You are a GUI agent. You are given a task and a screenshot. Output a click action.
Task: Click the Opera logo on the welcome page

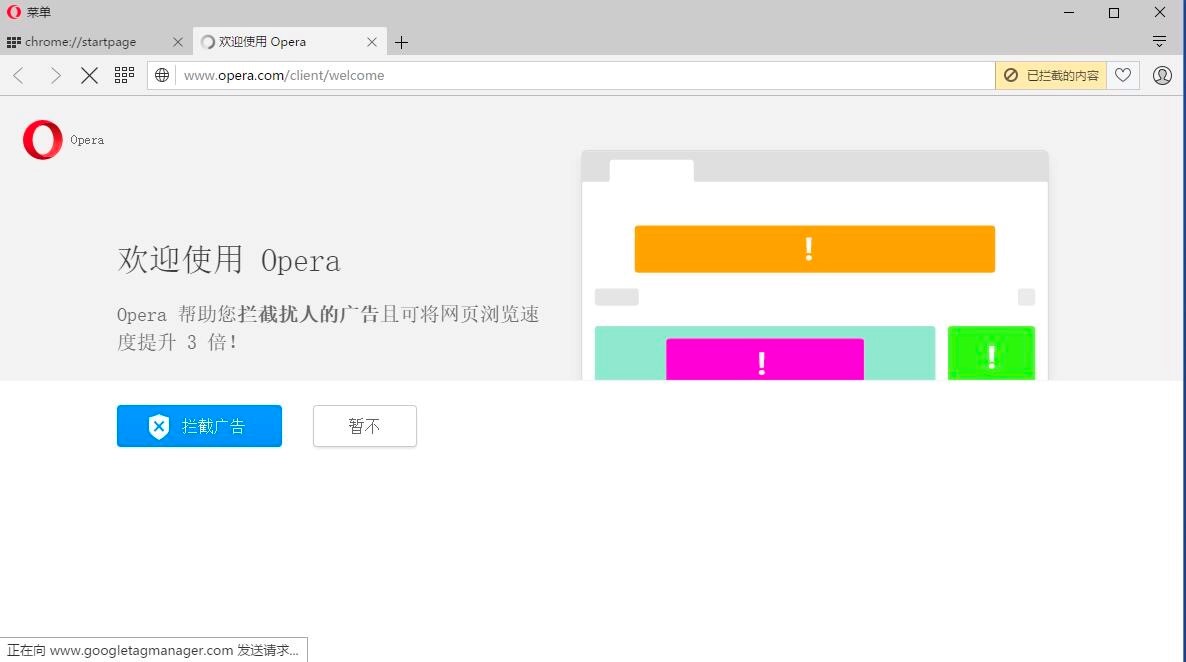click(41, 139)
